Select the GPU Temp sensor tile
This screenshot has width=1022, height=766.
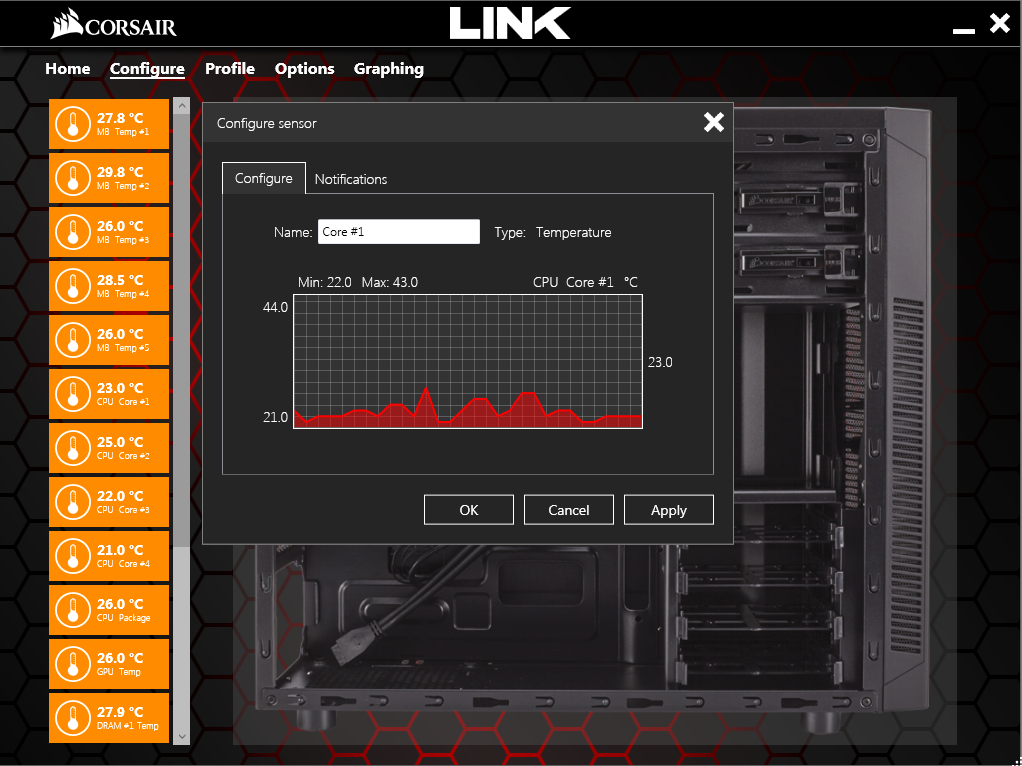click(109, 664)
